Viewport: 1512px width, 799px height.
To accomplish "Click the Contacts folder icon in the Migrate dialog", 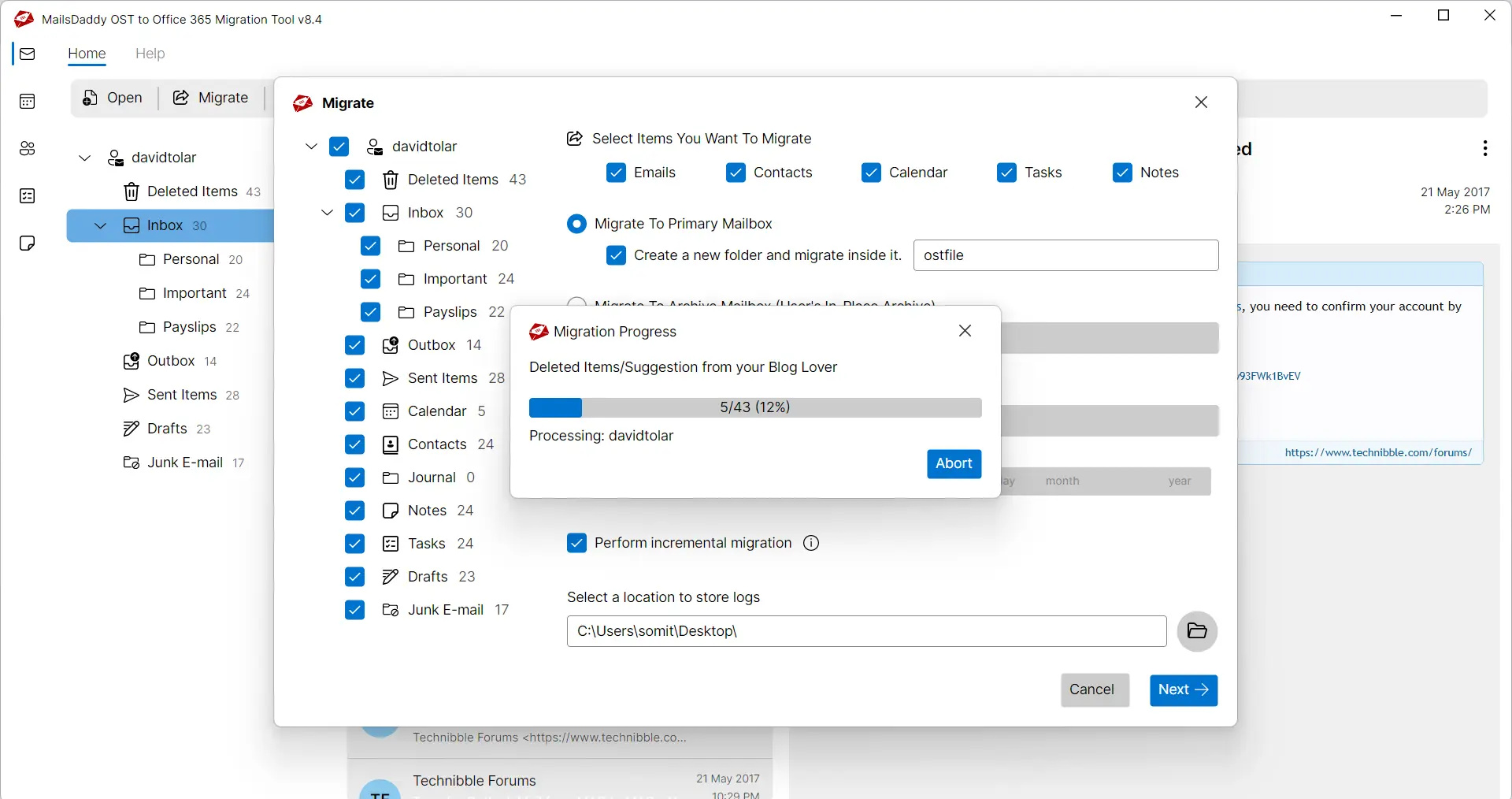I will click(390, 444).
